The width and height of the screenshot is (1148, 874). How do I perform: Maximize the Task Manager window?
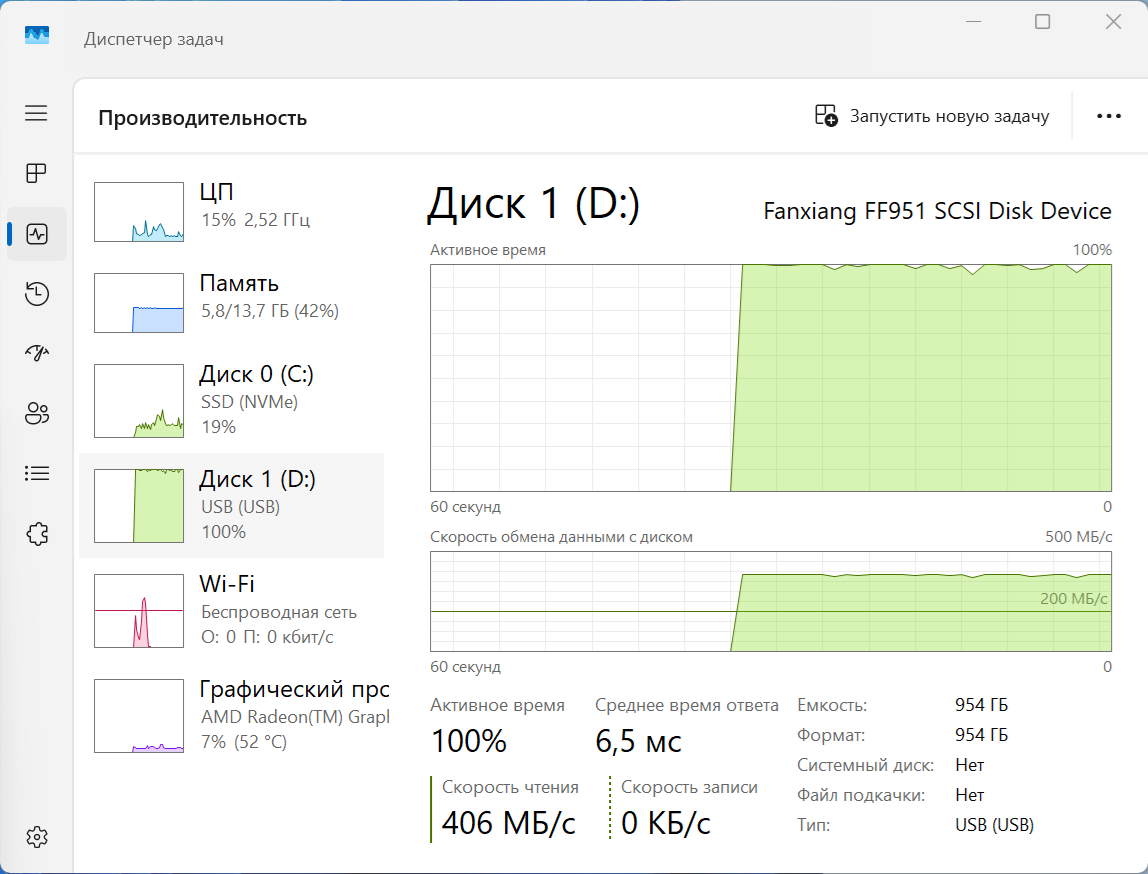tap(1042, 21)
